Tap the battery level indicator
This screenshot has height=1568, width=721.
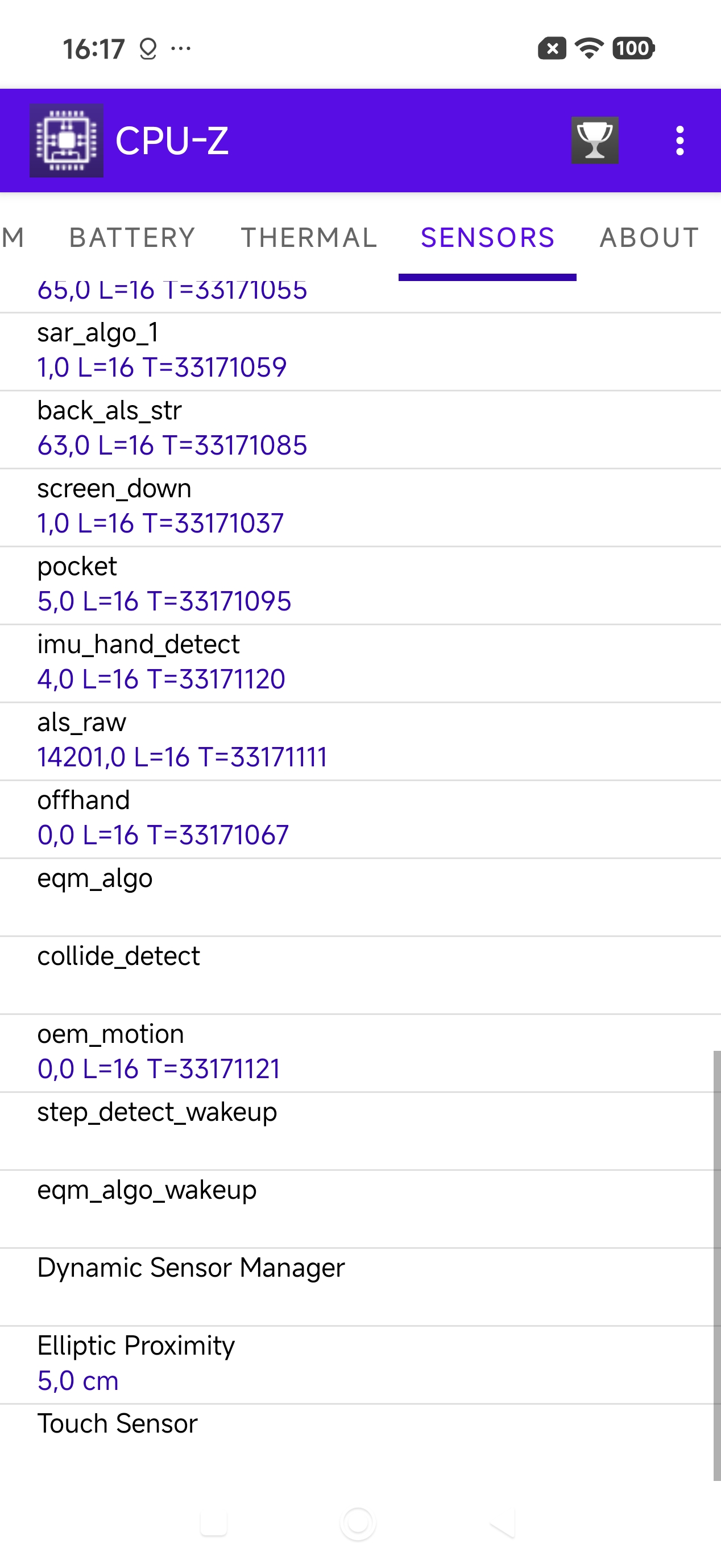(x=633, y=48)
